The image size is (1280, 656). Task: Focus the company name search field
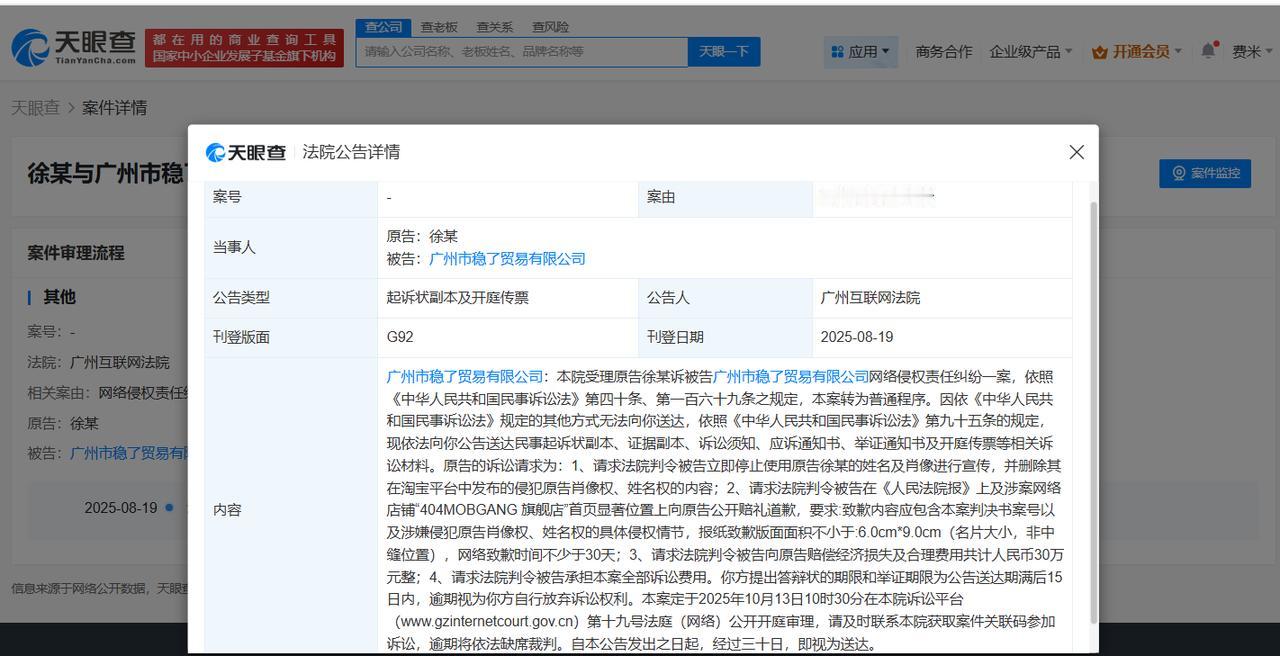[x=522, y=51]
